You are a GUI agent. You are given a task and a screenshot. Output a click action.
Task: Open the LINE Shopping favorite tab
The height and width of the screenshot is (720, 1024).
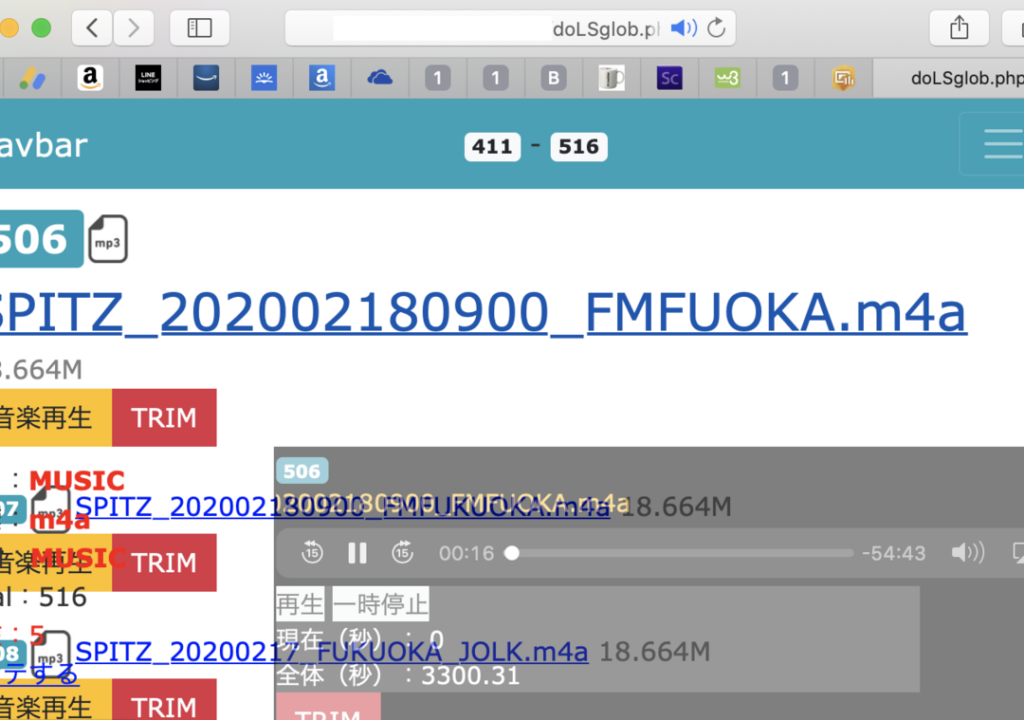pyautogui.click(x=148, y=78)
